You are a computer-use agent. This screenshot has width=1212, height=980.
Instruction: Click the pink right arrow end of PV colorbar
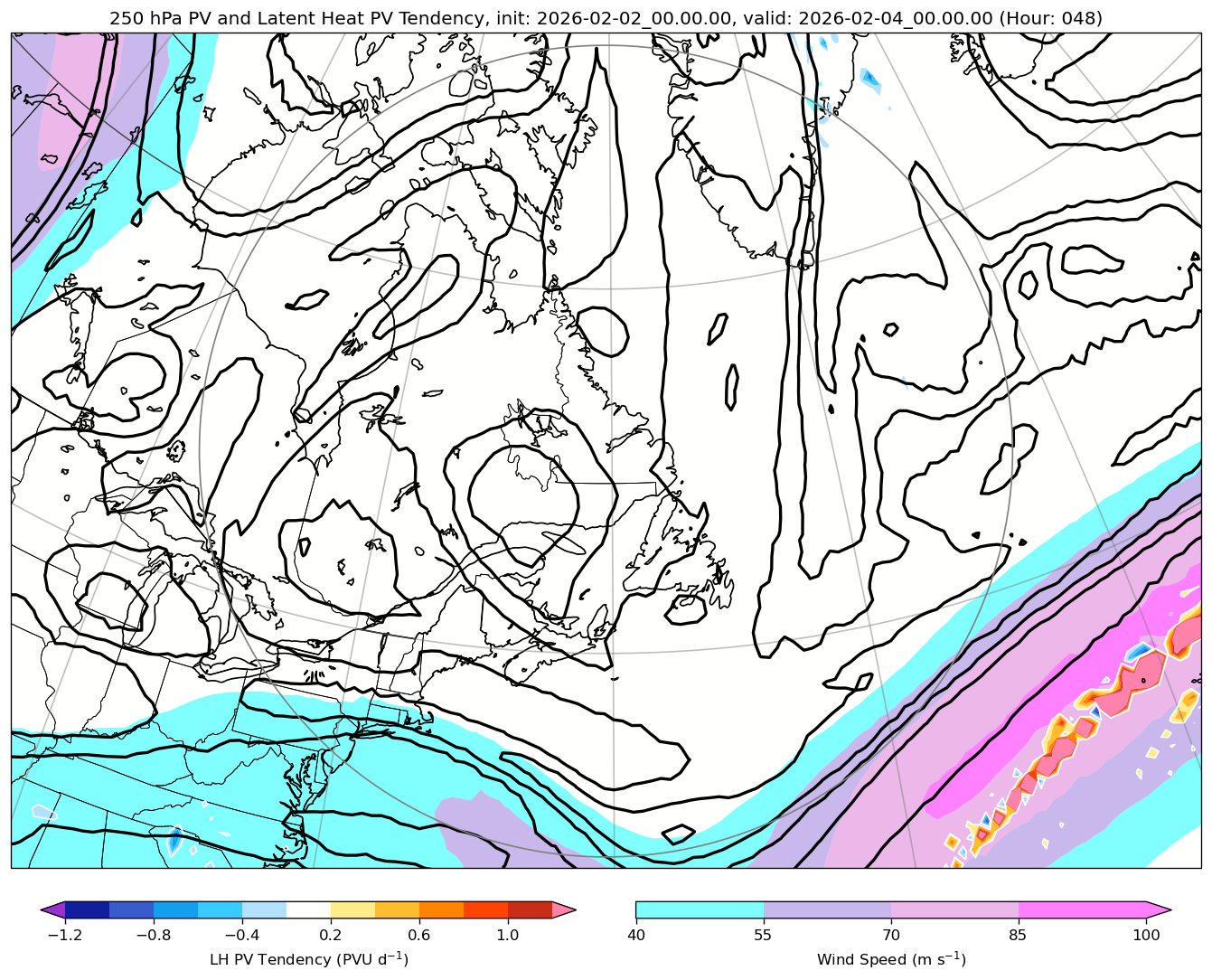point(564,909)
